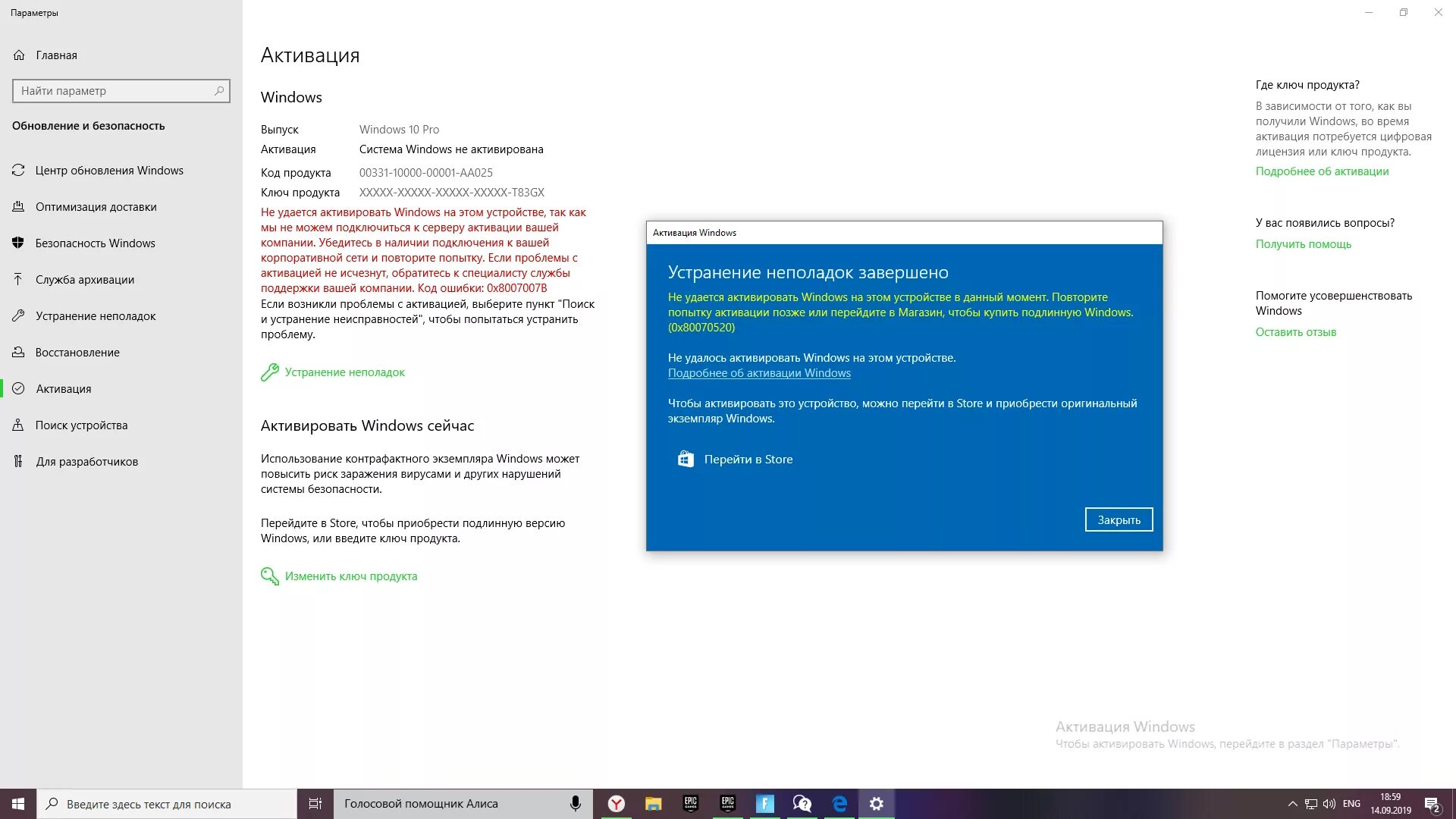Click Troubleshoot Activation link

coord(345,371)
